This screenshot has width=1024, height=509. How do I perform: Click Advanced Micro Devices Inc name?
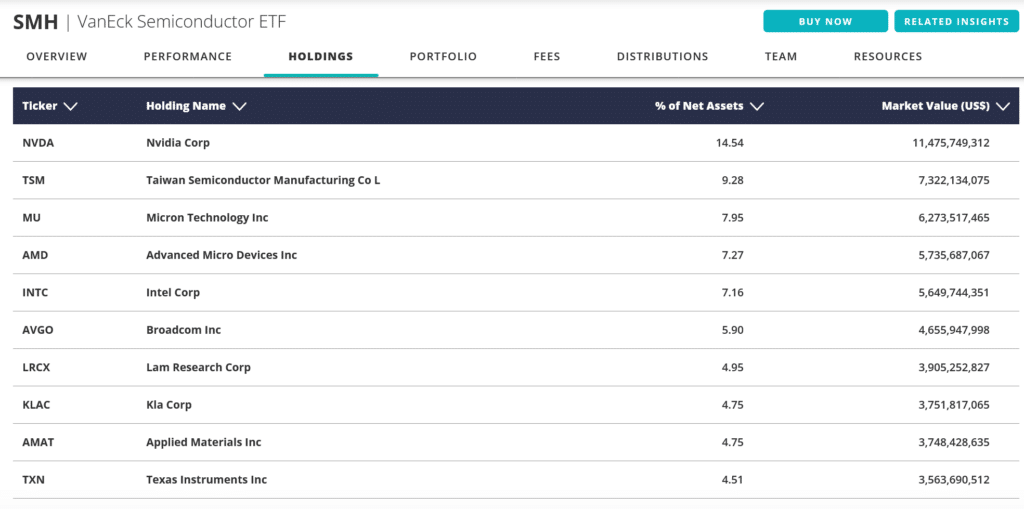pos(221,255)
